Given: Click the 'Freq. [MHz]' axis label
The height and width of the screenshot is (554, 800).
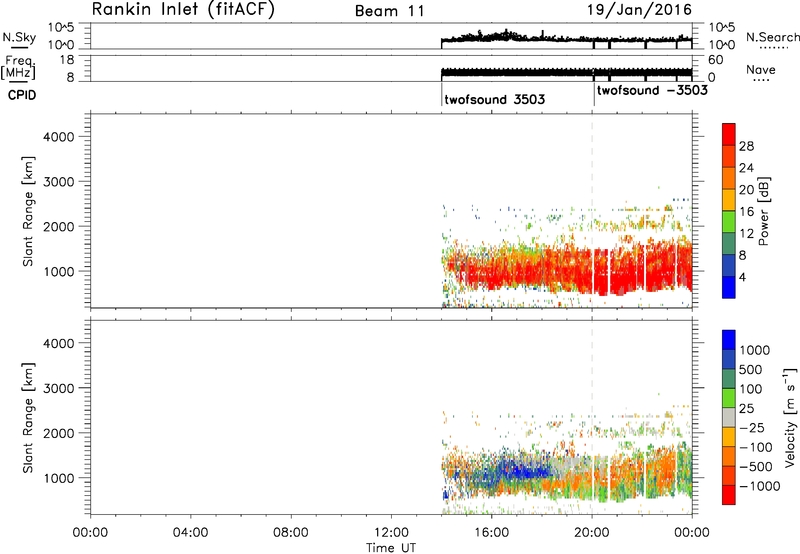Looking at the screenshot, I should pyautogui.click(x=18, y=68).
